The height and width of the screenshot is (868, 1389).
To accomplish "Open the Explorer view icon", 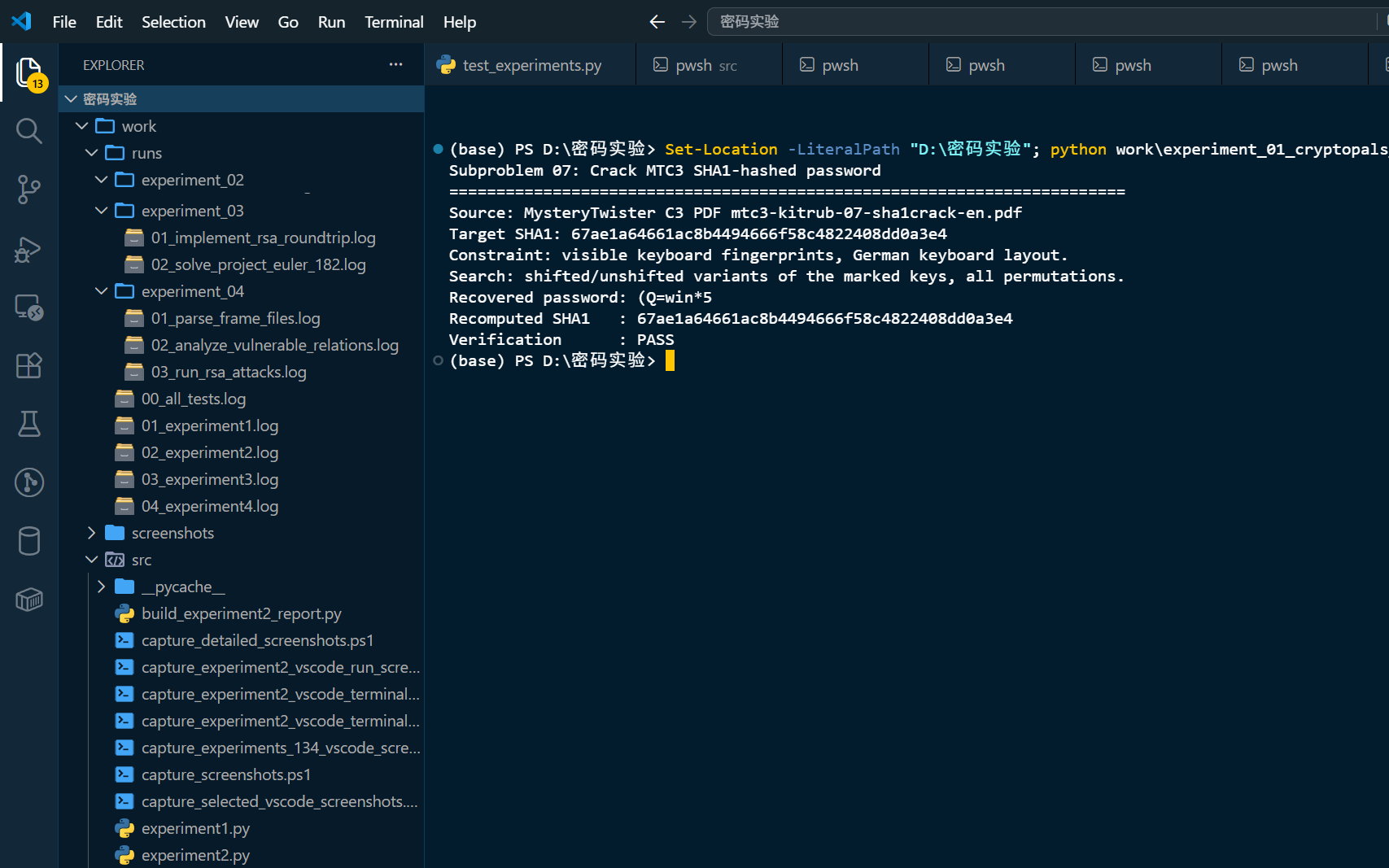I will (29, 72).
